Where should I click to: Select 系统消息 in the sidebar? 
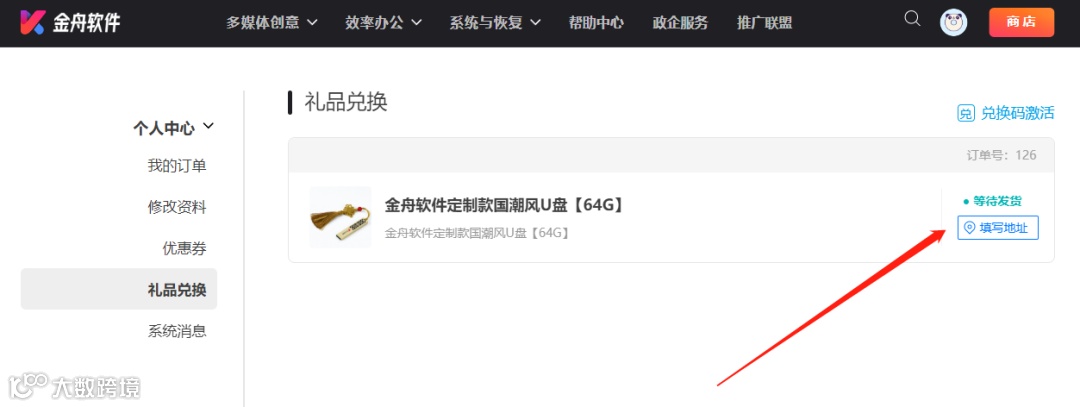point(177,331)
